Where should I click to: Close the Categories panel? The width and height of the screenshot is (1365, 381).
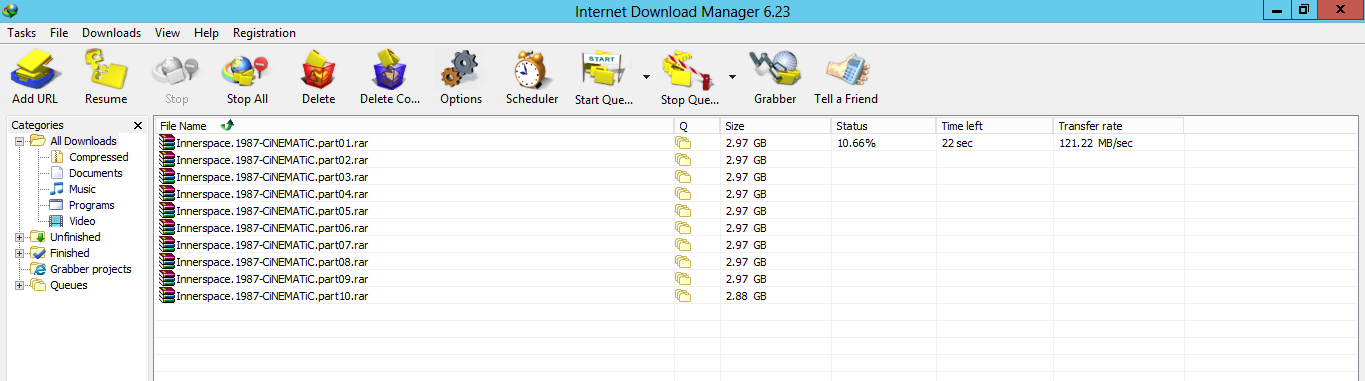click(138, 125)
